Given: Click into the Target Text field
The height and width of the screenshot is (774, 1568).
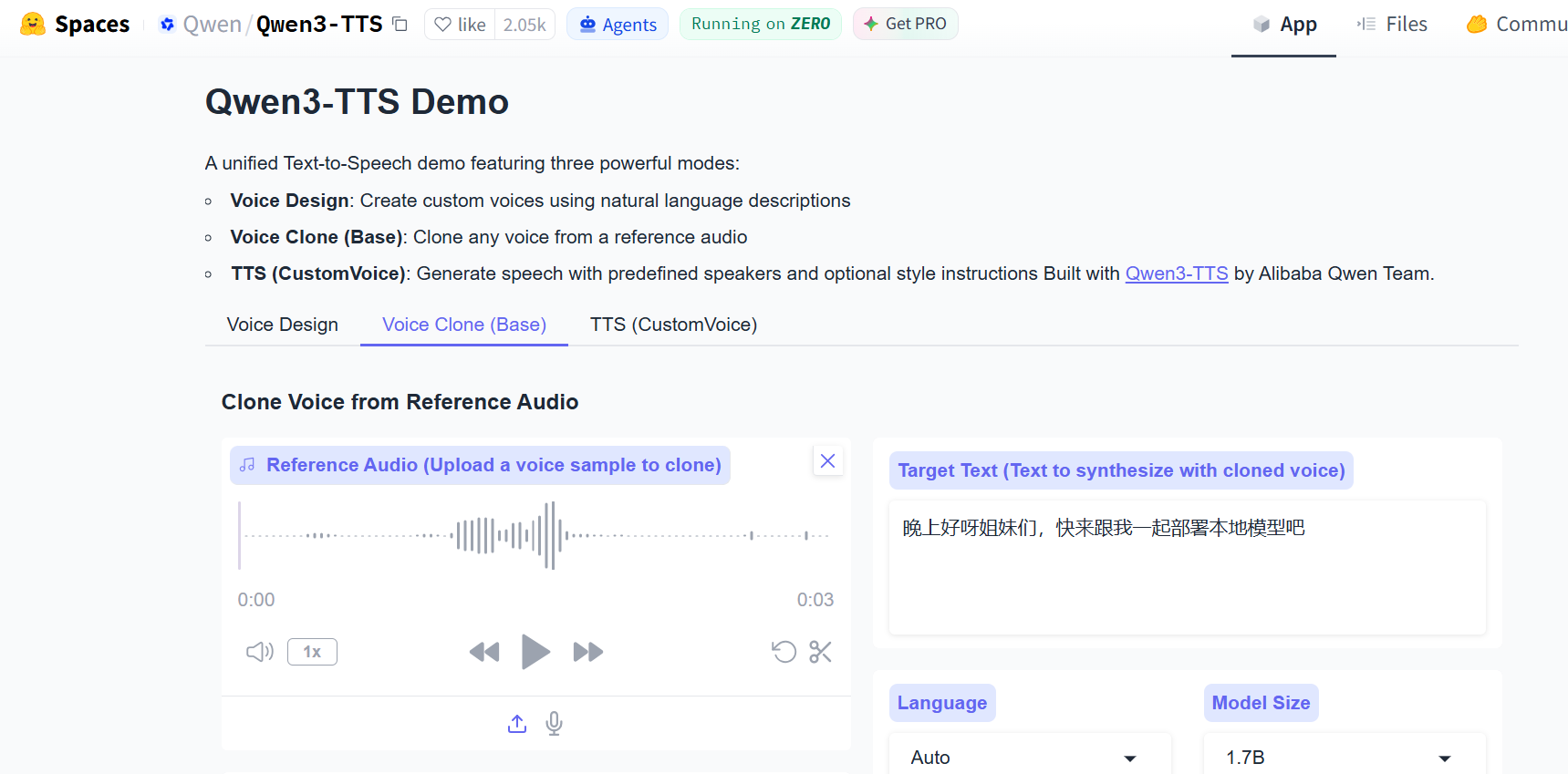Looking at the screenshot, I should tap(1188, 567).
